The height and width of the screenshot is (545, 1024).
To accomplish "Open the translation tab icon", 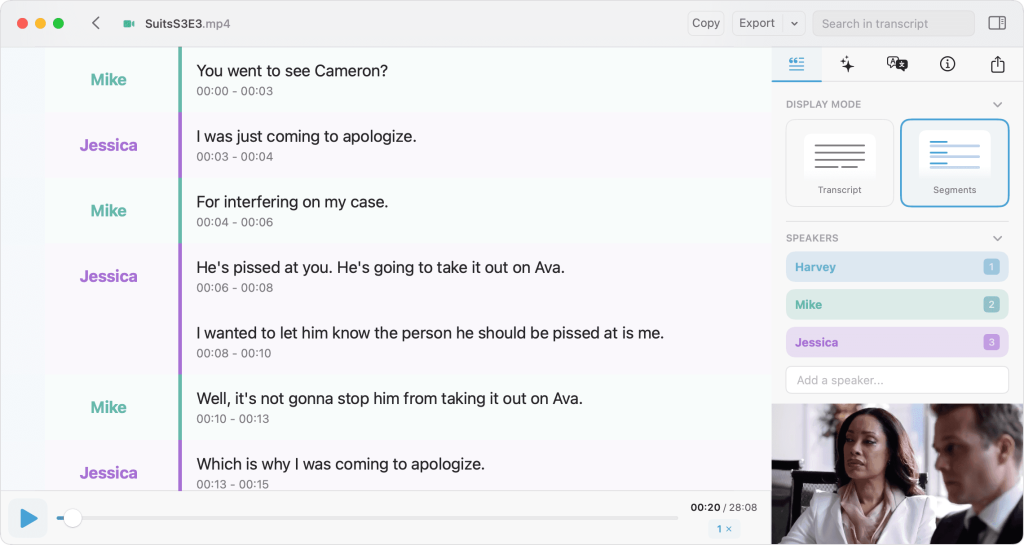I will [x=897, y=64].
